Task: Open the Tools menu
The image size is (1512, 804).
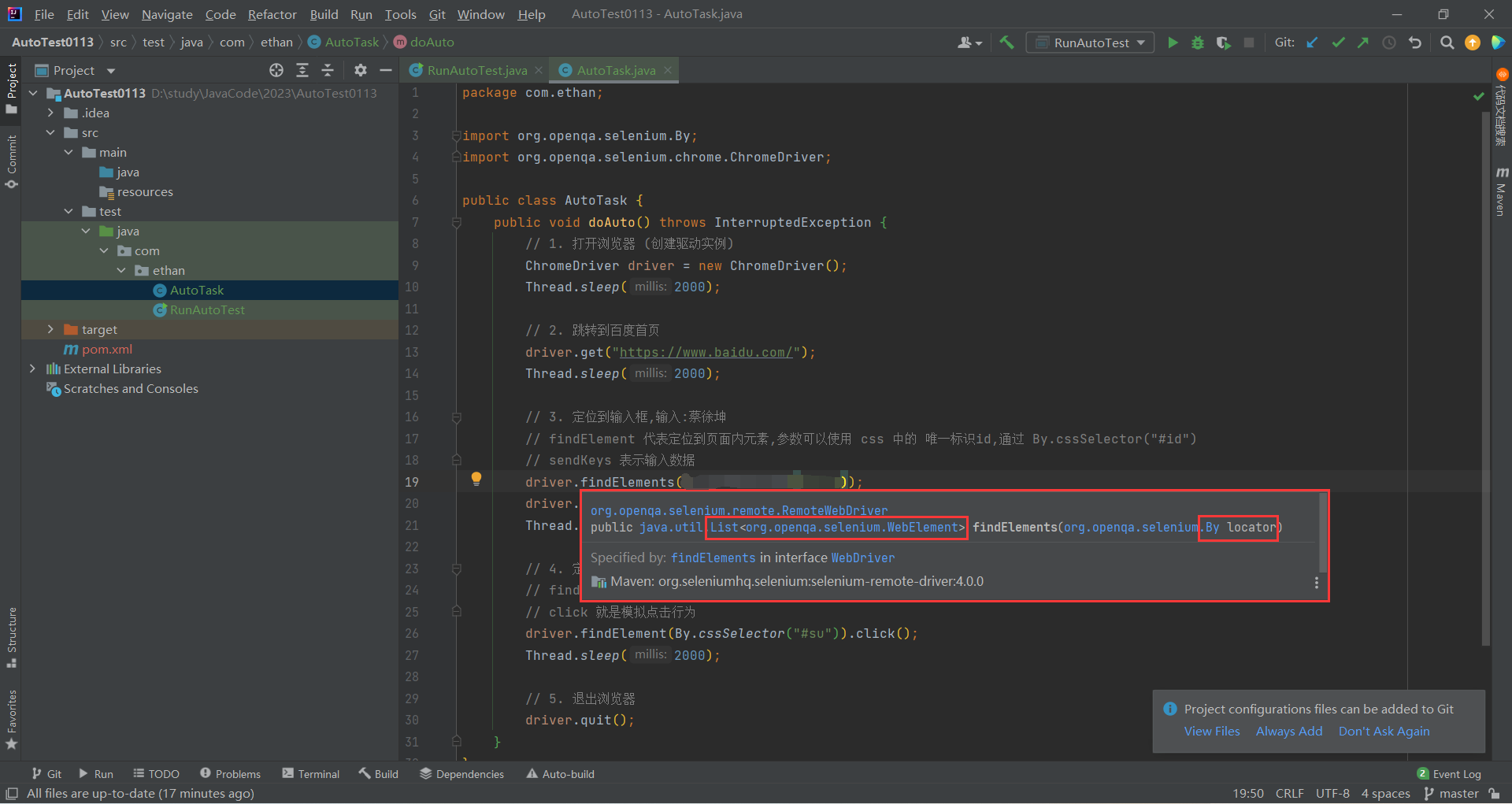Action: tap(400, 14)
